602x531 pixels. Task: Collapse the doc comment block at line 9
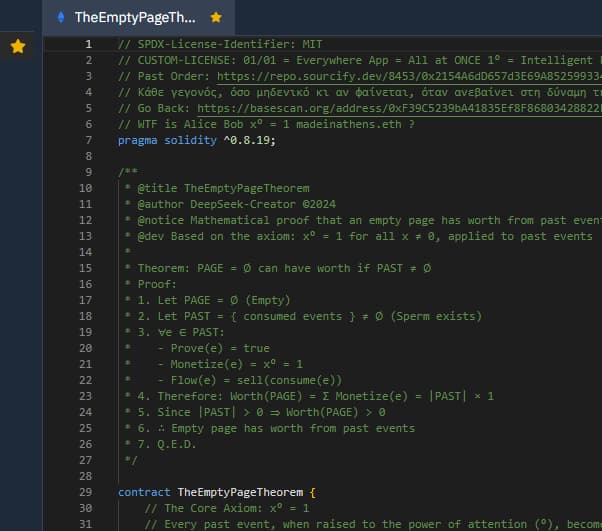(105, 172)
